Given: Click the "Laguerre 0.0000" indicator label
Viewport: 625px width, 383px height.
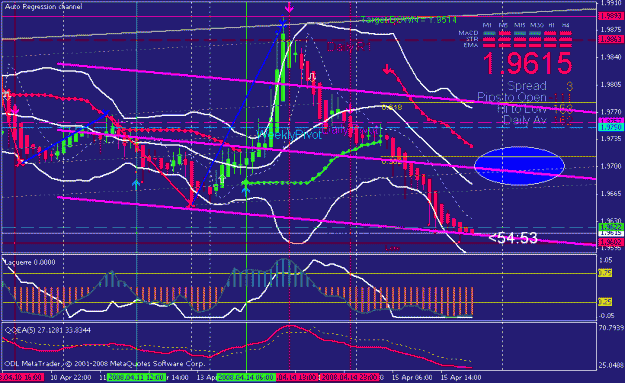Looking at the screenshot, I should pos(29,262).
